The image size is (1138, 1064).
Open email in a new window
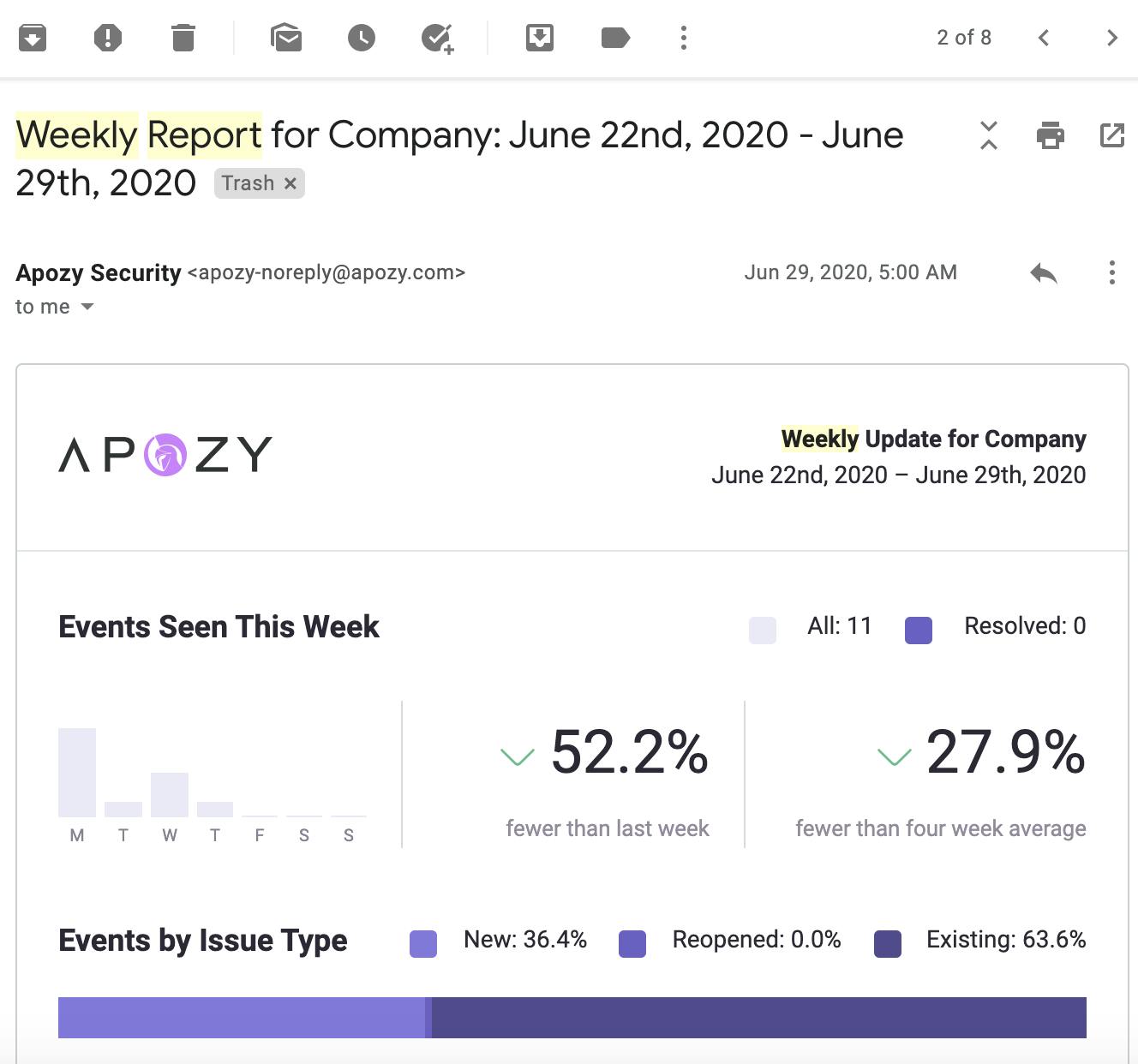point(1112,135)
